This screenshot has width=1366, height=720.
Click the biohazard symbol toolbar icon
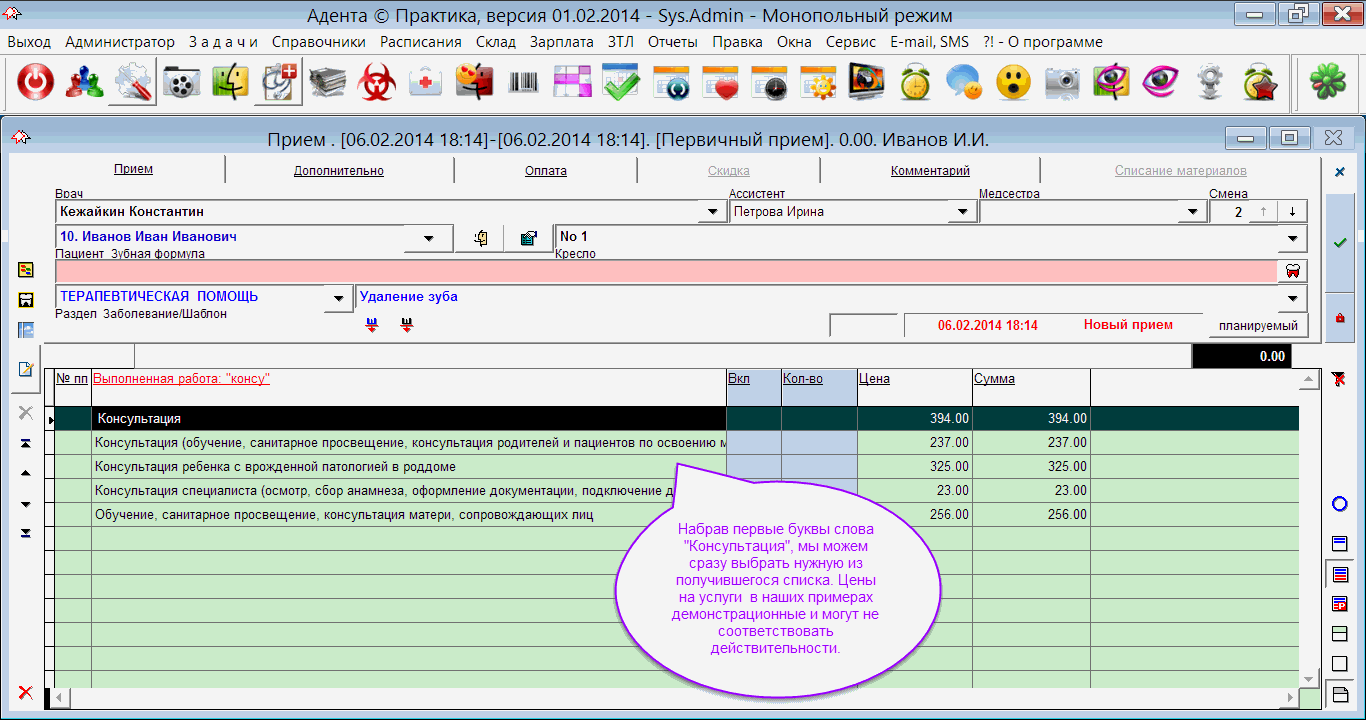click(377, 84)
